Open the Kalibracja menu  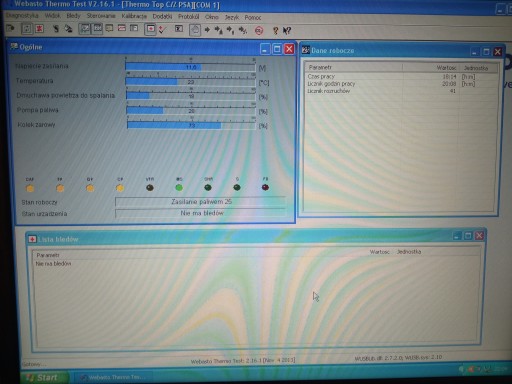click(134, 16)
